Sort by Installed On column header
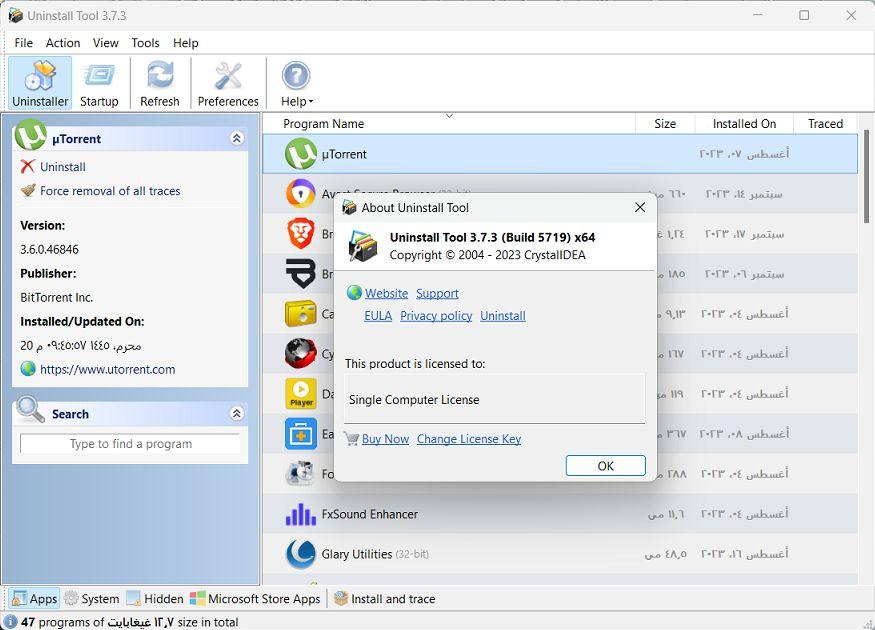 (x=744, y=123)
